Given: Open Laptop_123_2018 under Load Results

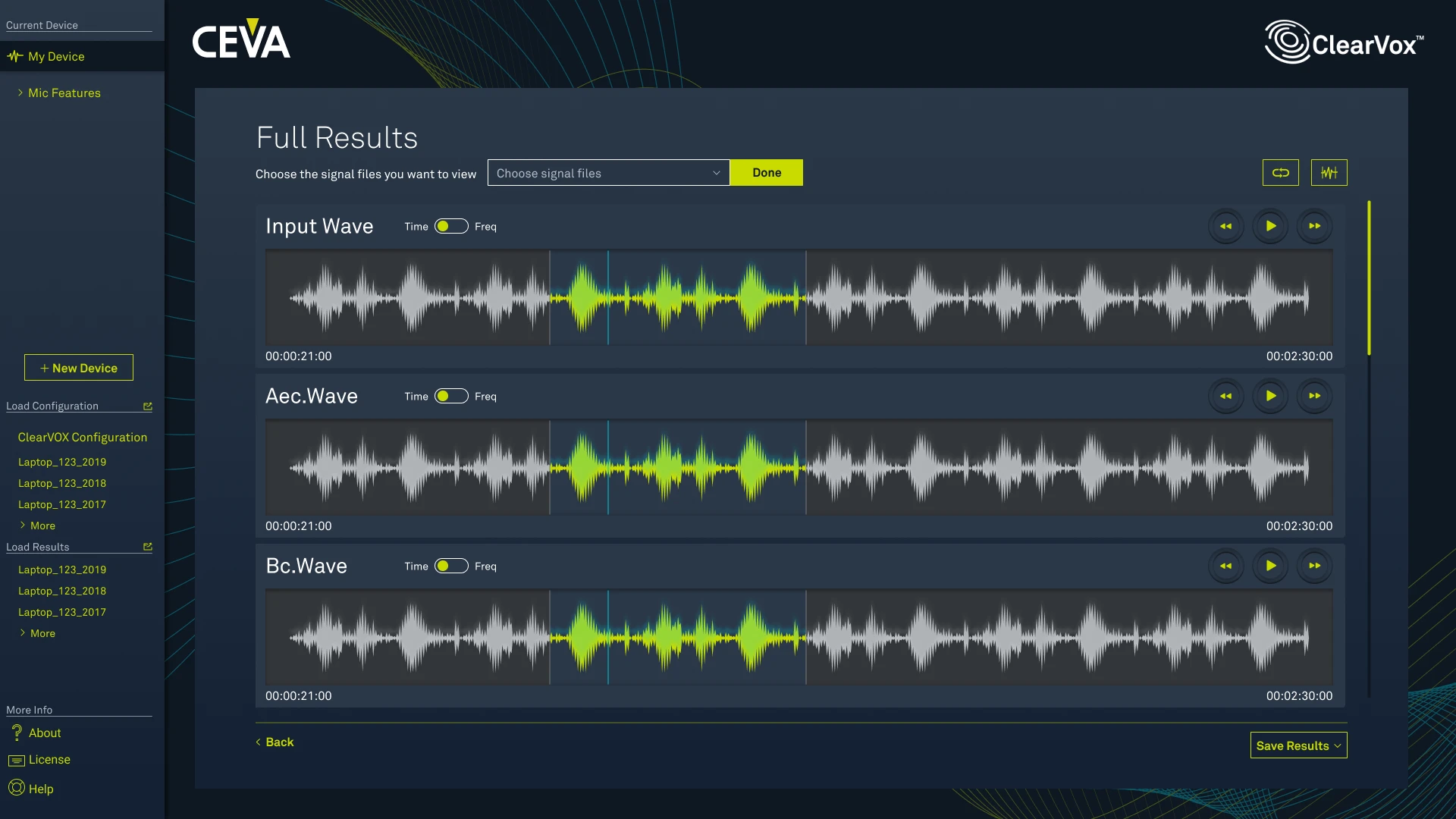Looking at the screenshot, I should tap(62, 591).
